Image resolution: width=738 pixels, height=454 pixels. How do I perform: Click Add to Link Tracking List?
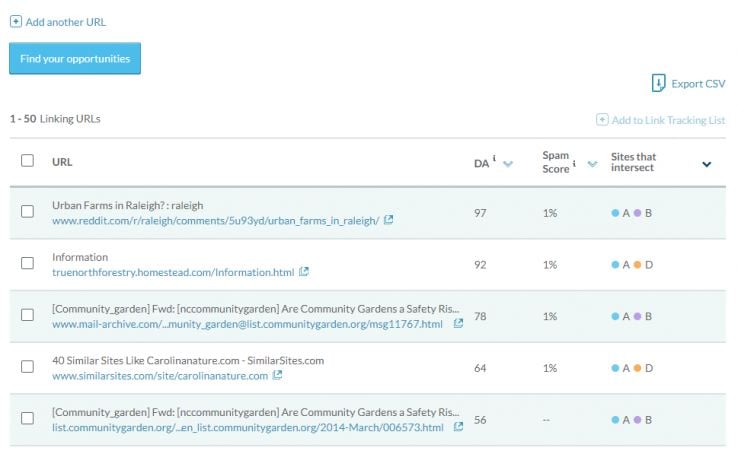click(x=668, y=120)
